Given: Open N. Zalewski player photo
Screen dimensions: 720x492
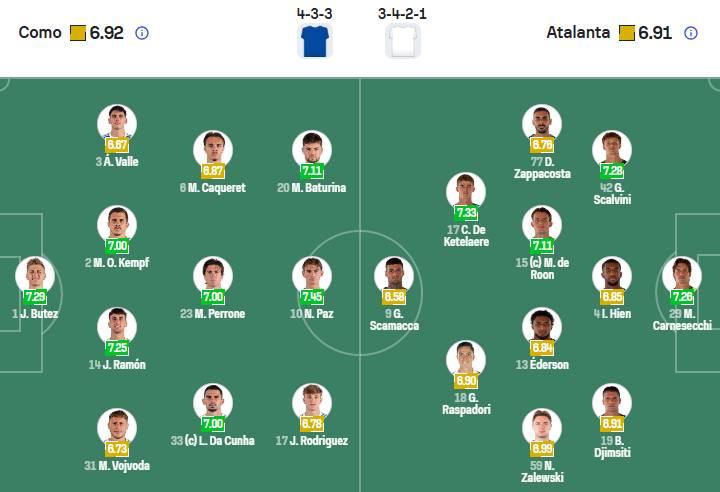Looking at the screenshot, I should (x=541, y=426).
